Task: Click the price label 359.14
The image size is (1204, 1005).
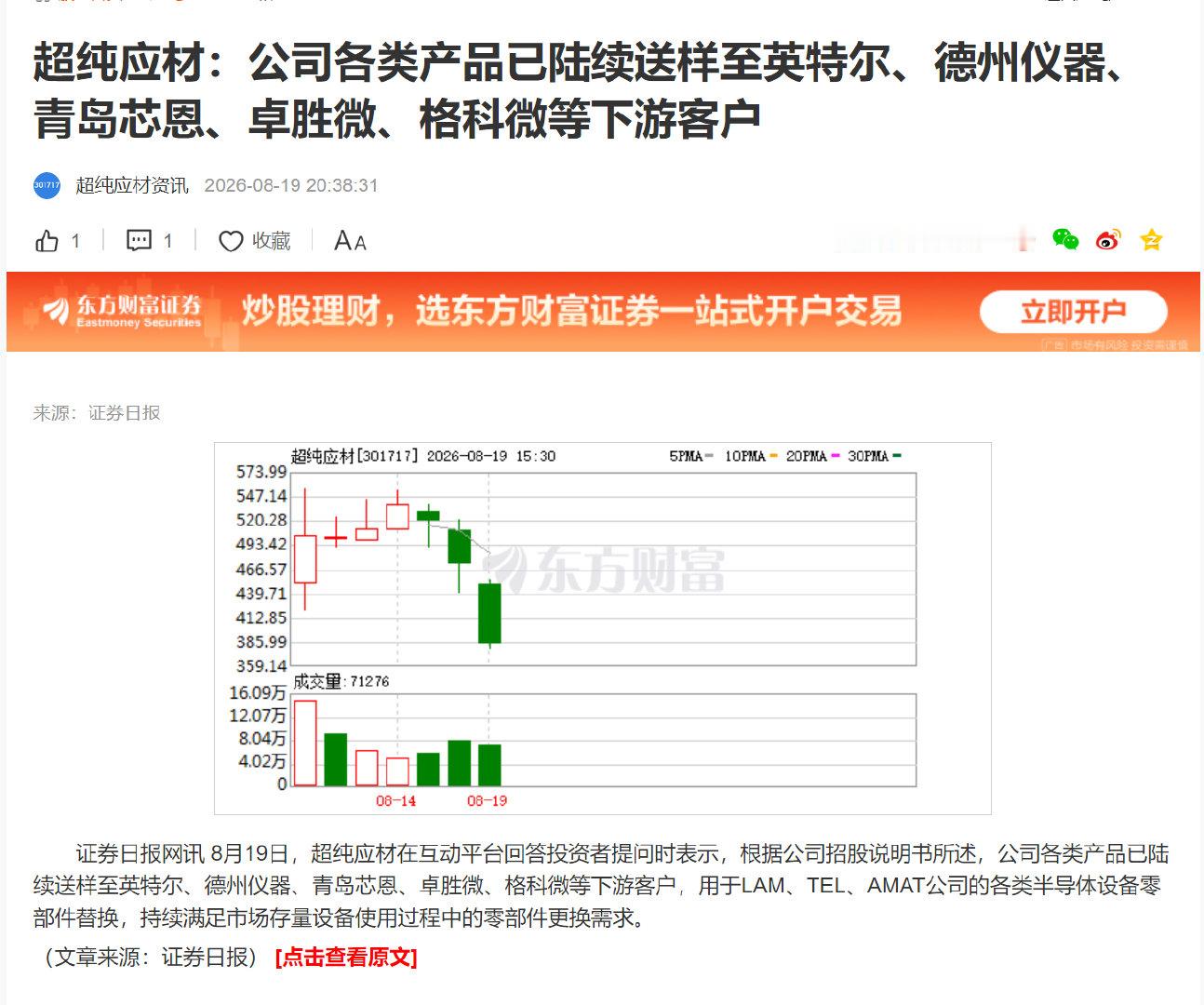Action: [261, 666]
